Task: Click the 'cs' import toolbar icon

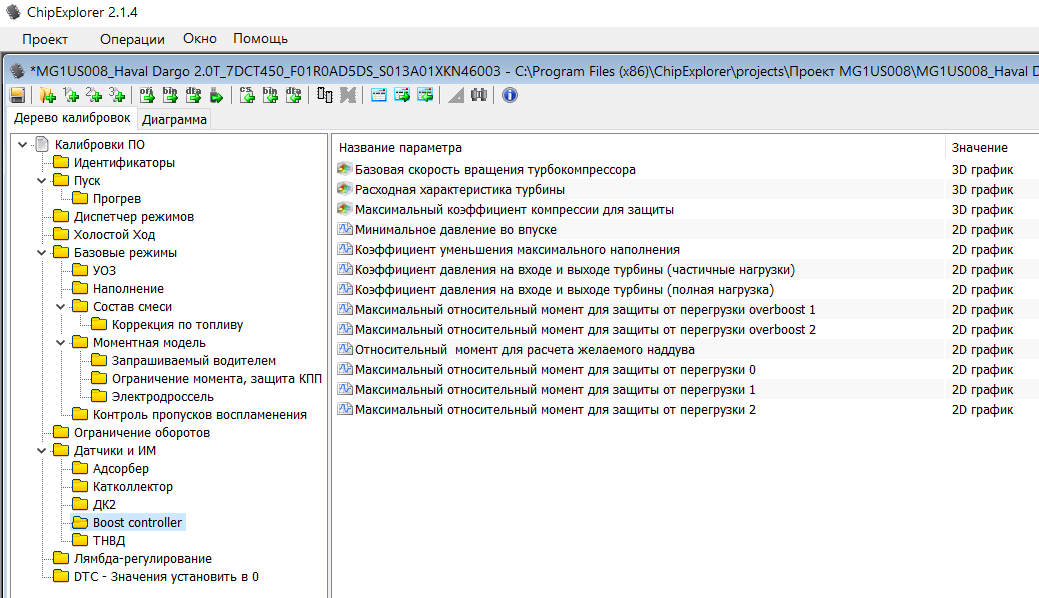Action: click(246, 95)
